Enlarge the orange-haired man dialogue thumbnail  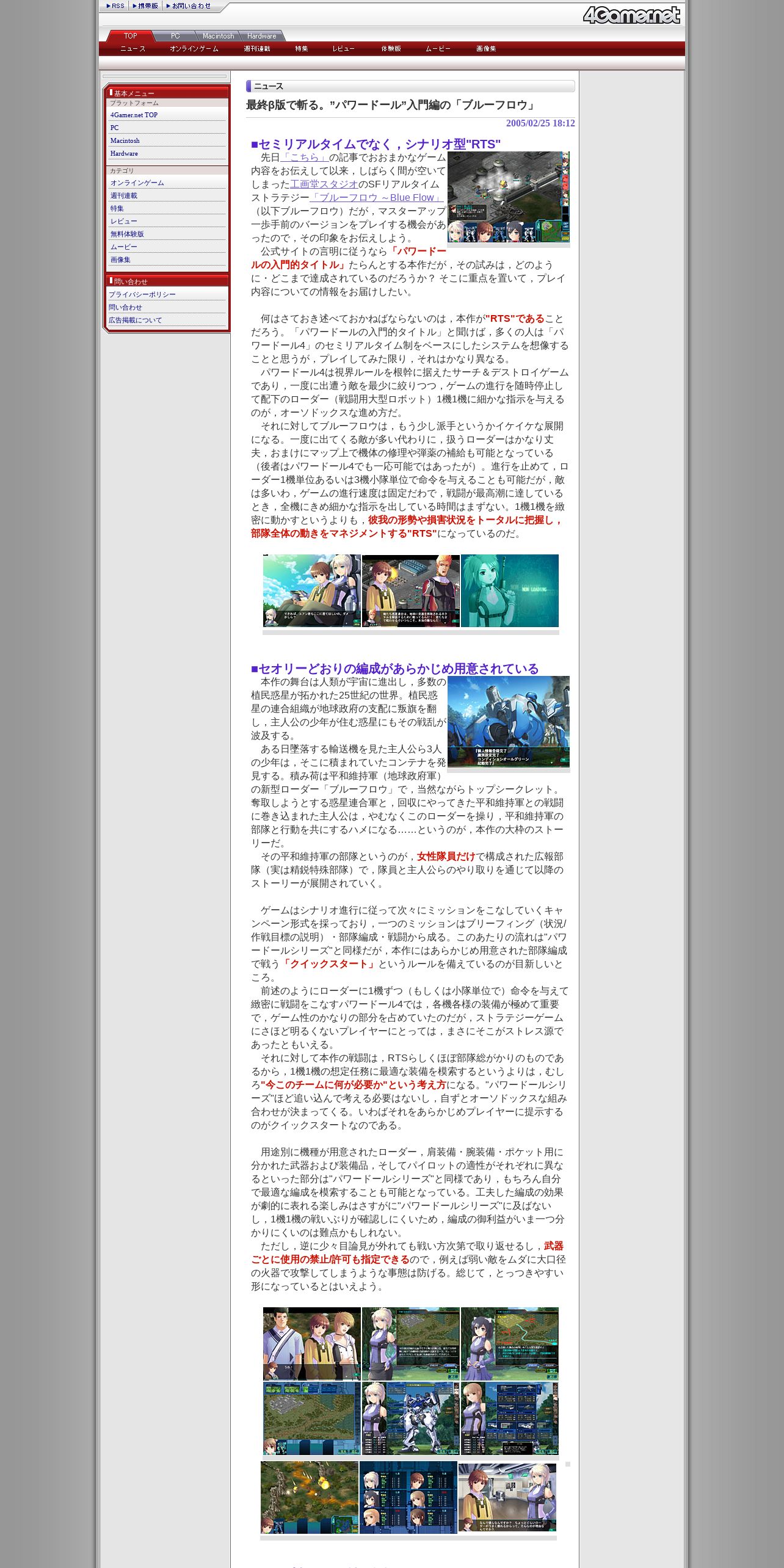click(x=410, y=590)
